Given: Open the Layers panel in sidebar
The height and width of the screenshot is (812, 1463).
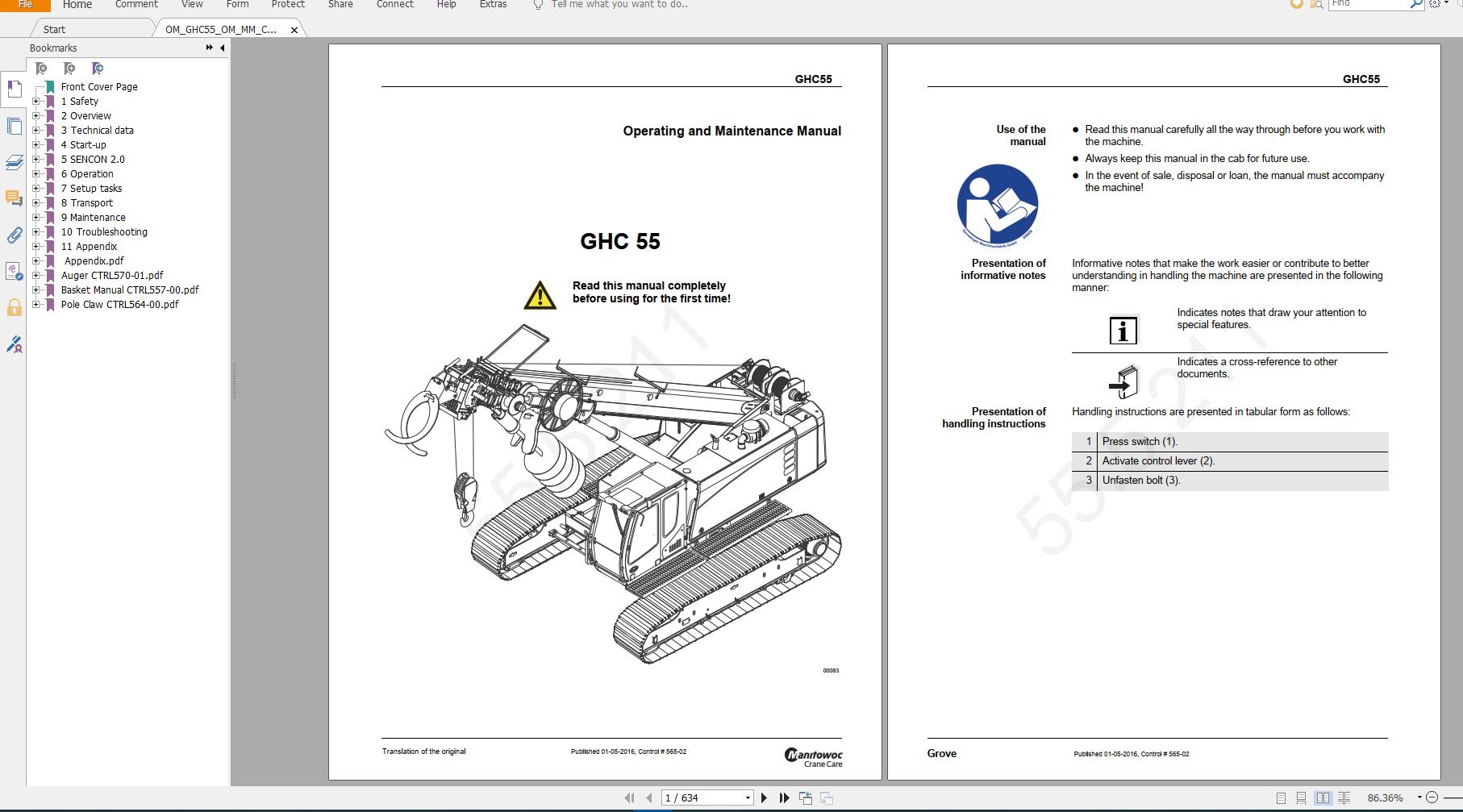Looking at the screenshot, I should pos(14,163).
